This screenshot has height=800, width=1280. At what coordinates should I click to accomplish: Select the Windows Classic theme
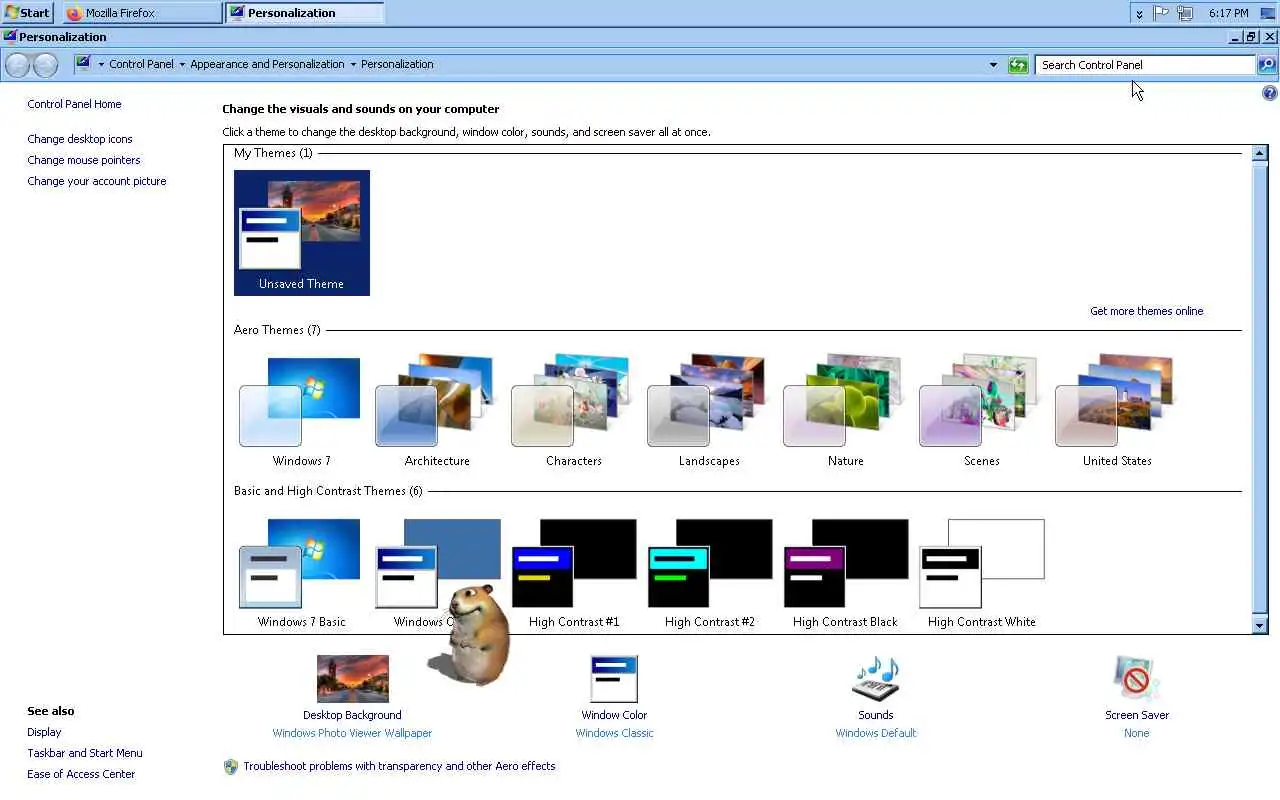tap(437, 573)
